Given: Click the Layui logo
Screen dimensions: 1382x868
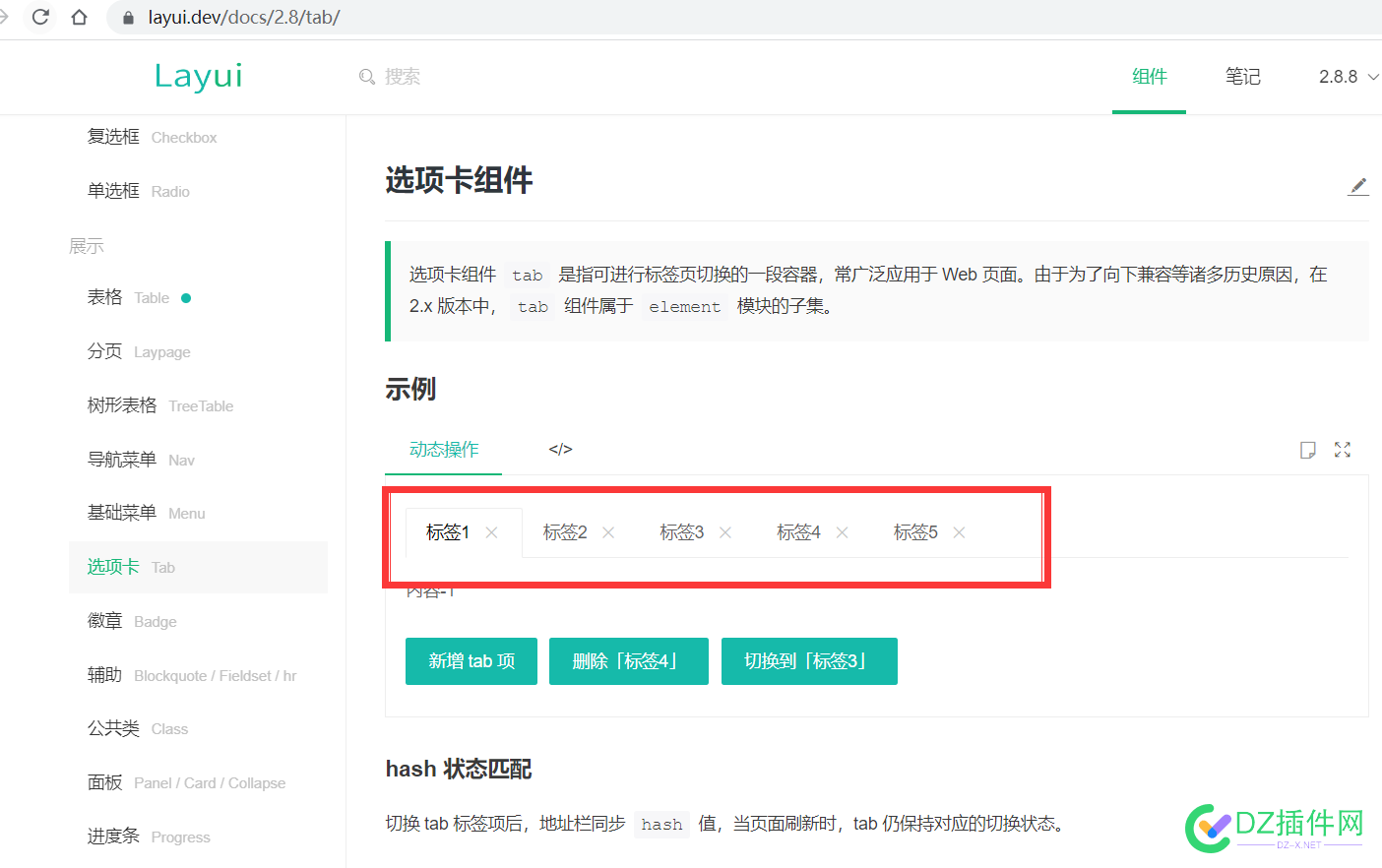Looking at the screenshot, I should (198, 76).
